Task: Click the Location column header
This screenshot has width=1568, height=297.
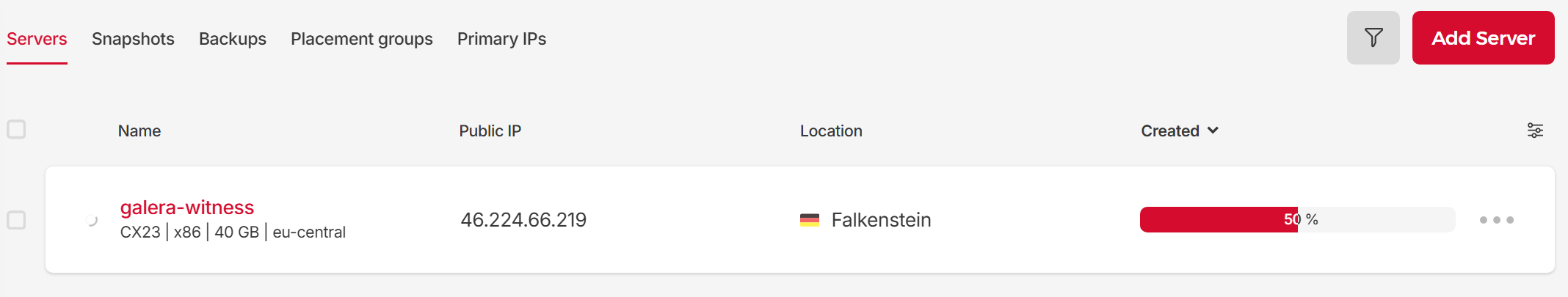Action: [831, 131]
